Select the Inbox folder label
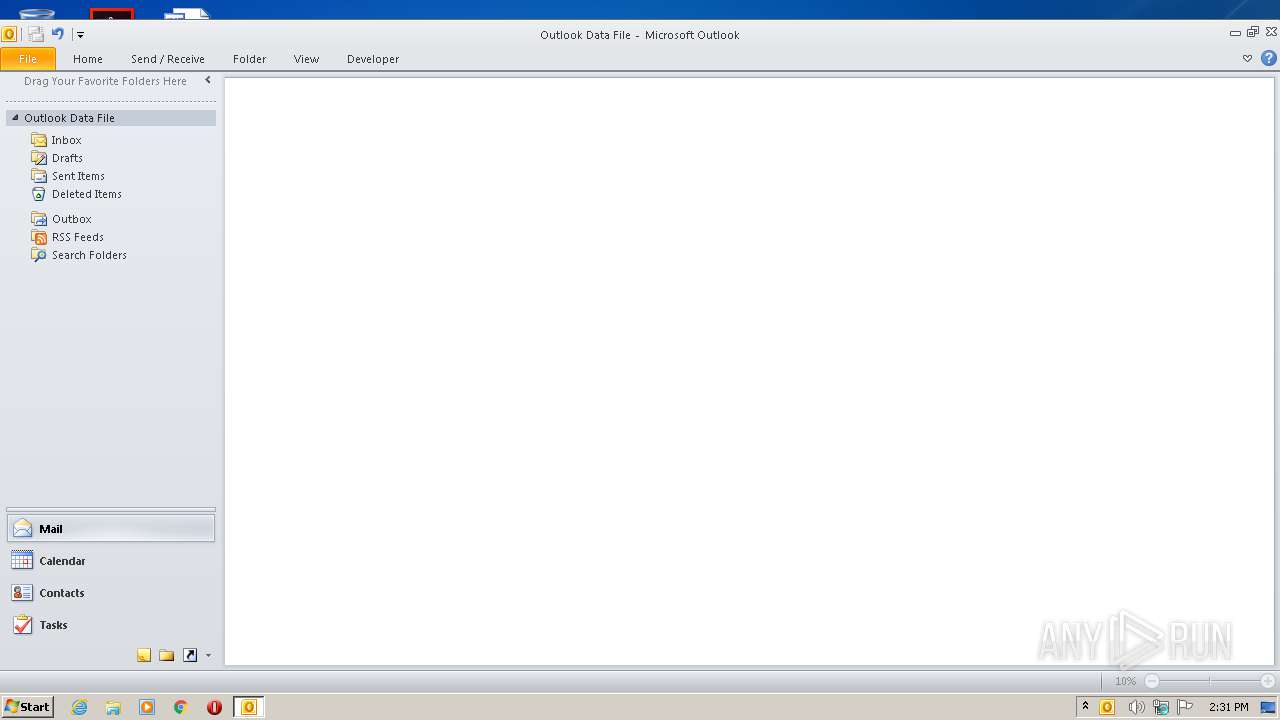Viewport: 1280px width, 720px height. [67, 141]
